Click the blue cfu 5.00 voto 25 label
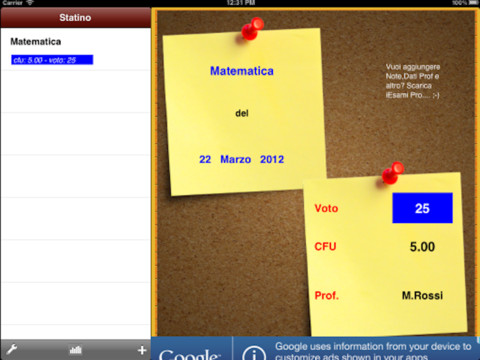 pyautogui.click(x=52, y=60)
